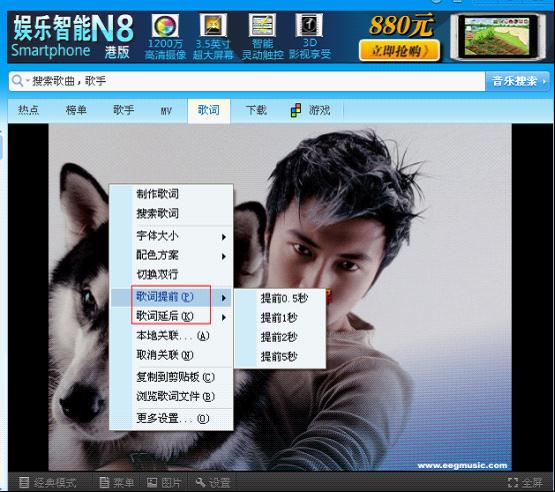
Task: Choose 提前2秒 in the submenu
Action: pos(280,337)
